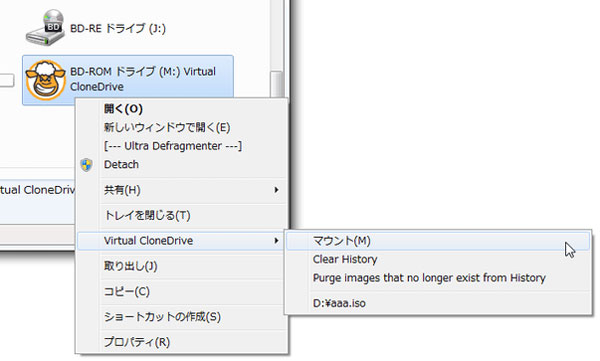Choose Clear History in the submenu
The image size is (600, 361).
point(438,260)
